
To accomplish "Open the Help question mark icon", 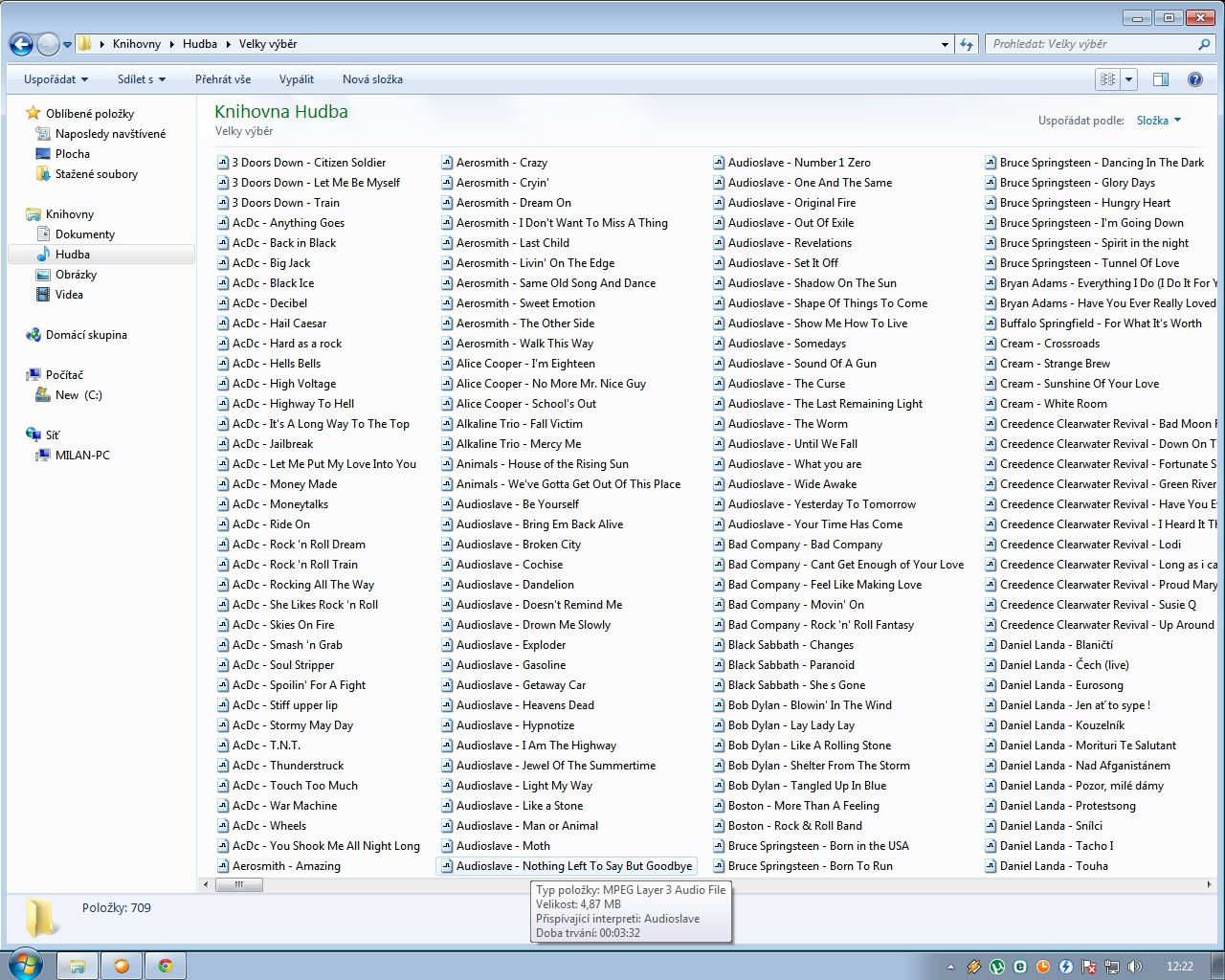I will pyautogui.click(x=1194, y=79).
